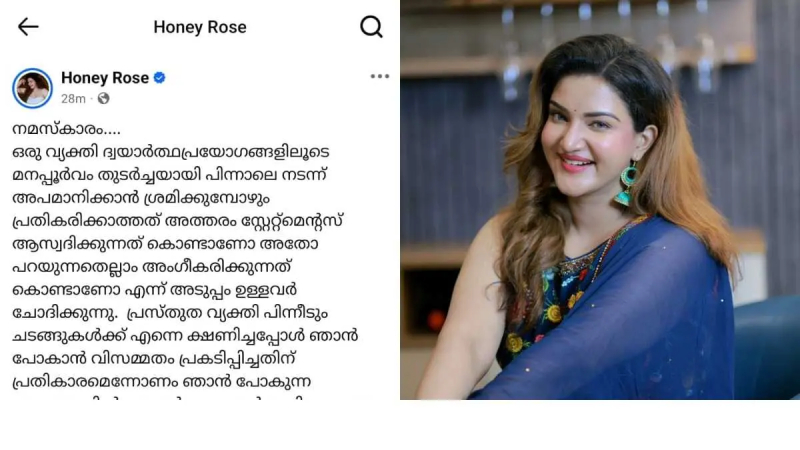
Task: Click the നമസ്കാരം greeting line
Action: (66, 129)
